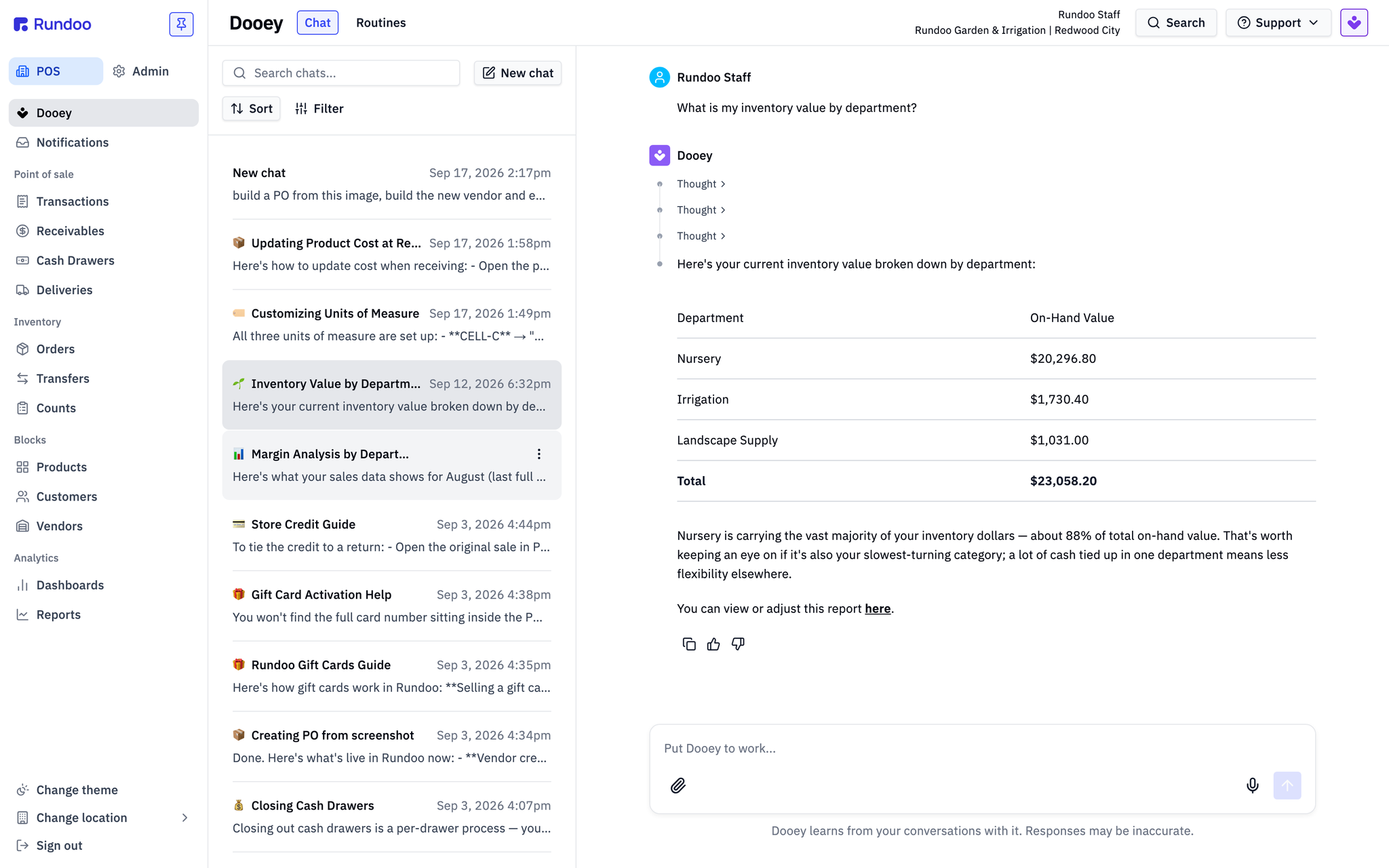Click the top Search button
Viewport: 1389px width, 868px height.
tap(1176, 22)
